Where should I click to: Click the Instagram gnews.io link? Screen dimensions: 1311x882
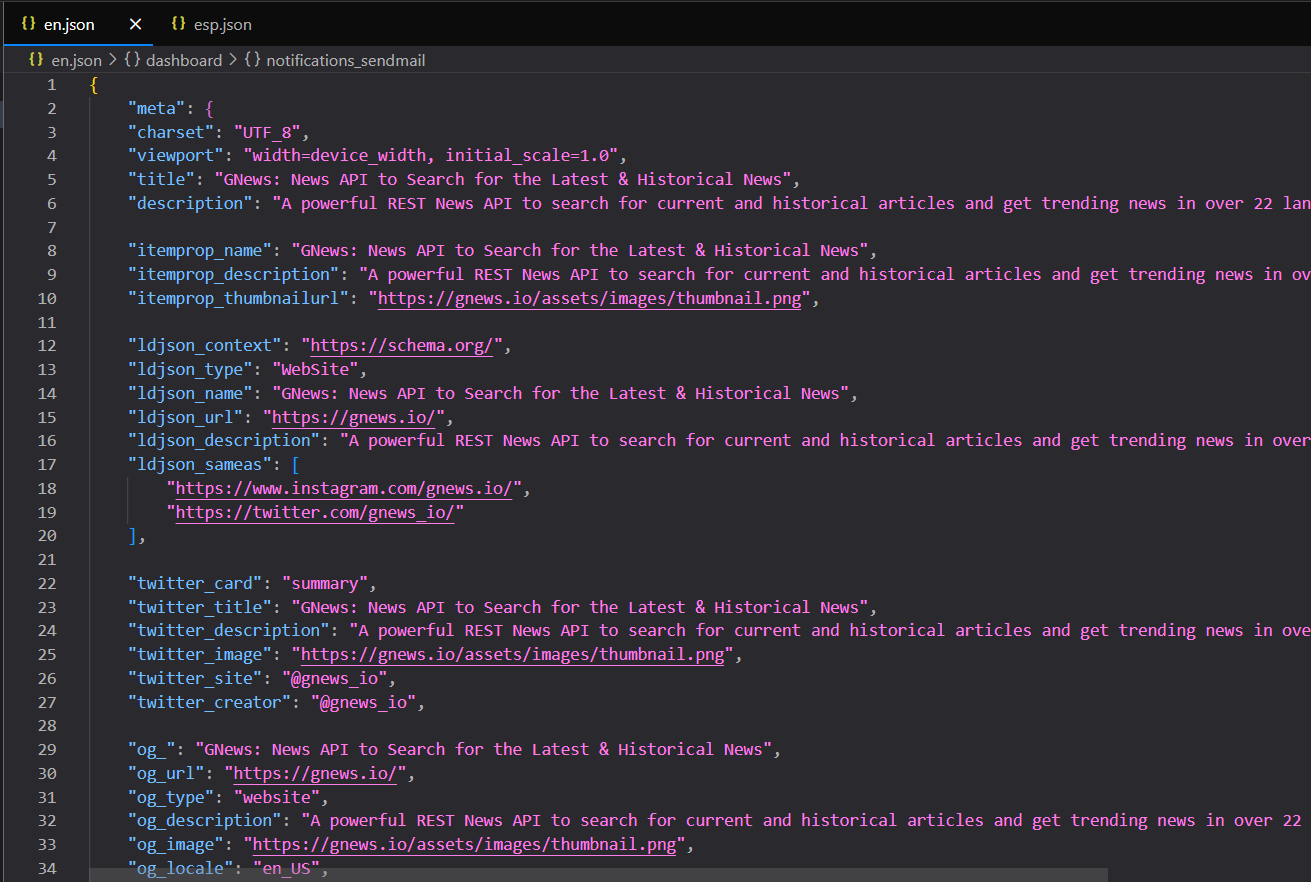tap(343, 488)
